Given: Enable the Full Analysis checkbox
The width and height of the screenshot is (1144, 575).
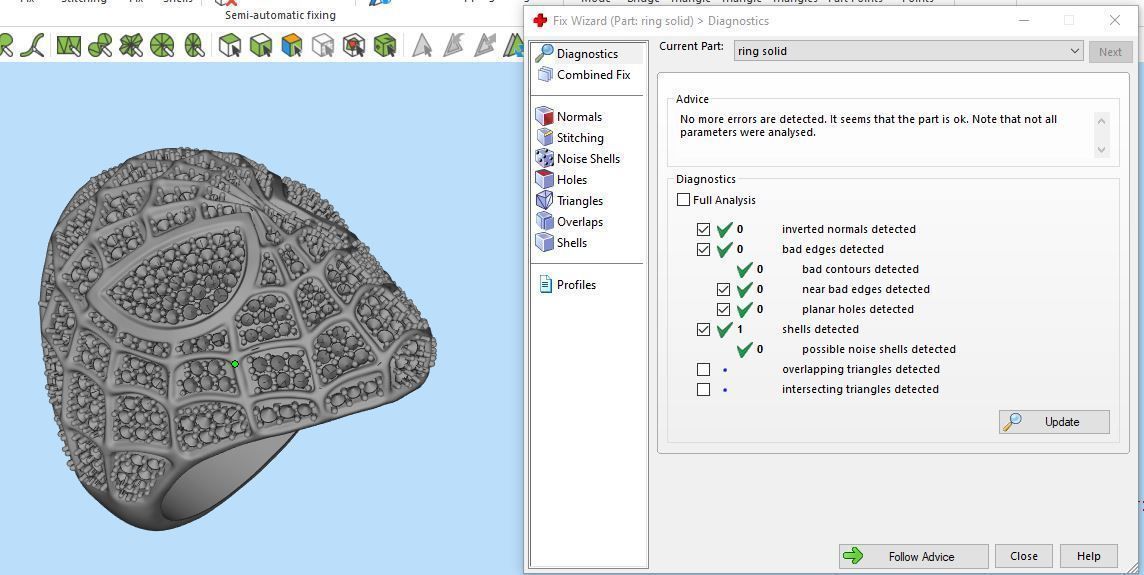Looking at the screenshot, I should click(x=684, y=200).
